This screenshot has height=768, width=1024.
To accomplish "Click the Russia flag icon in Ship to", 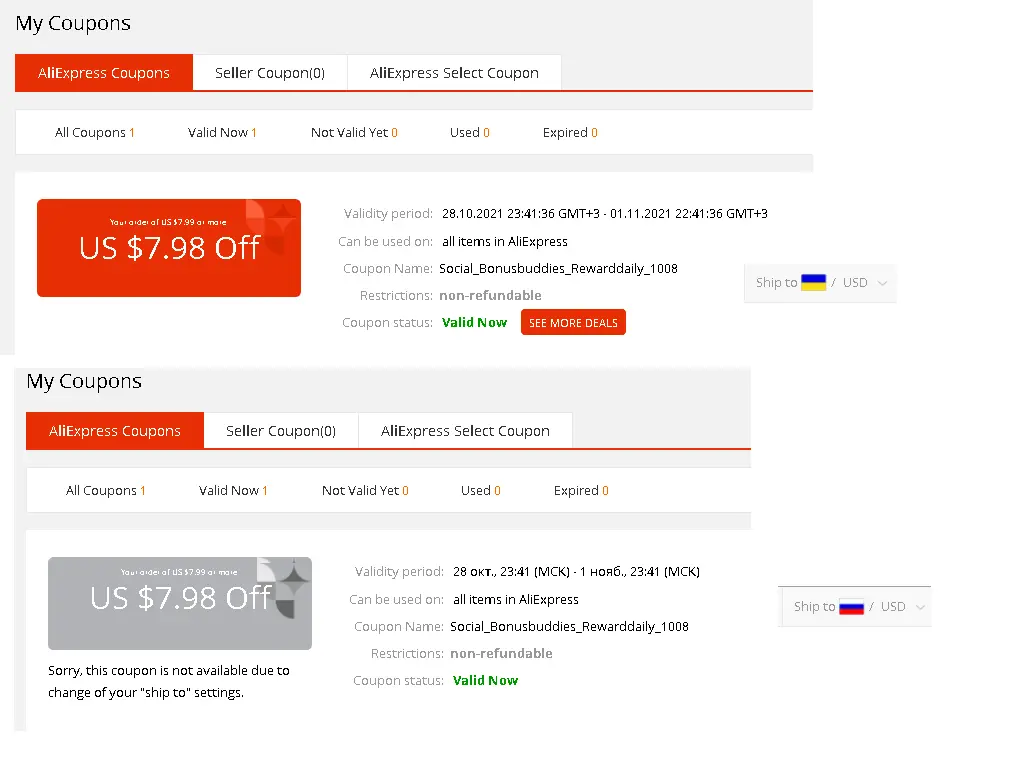I will click(x=851, y=607).
